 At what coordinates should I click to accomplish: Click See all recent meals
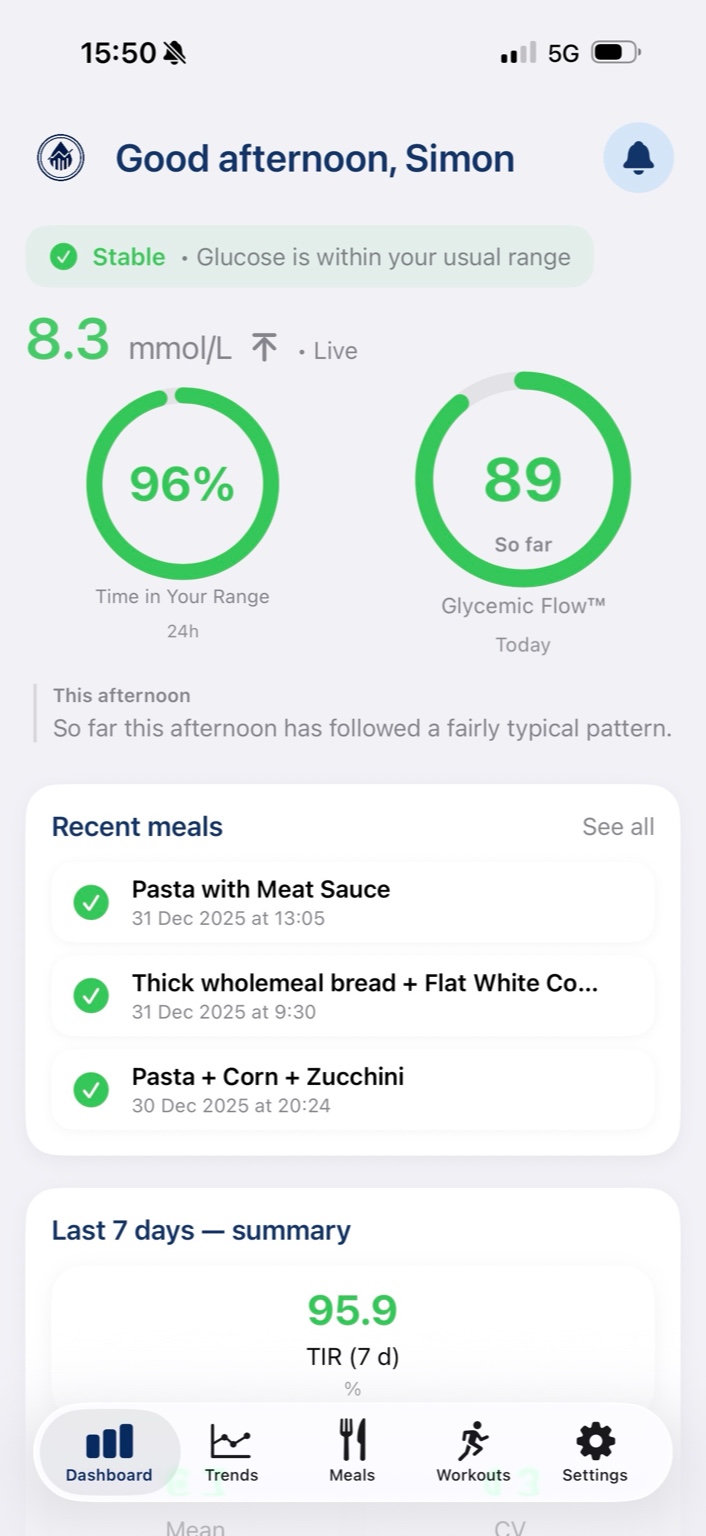[618, 827]
